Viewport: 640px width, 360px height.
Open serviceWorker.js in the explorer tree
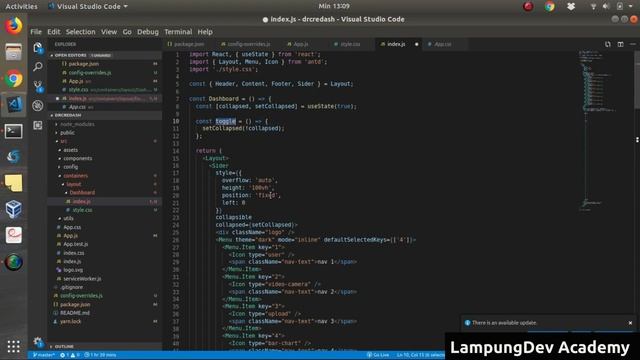(82, 279)
